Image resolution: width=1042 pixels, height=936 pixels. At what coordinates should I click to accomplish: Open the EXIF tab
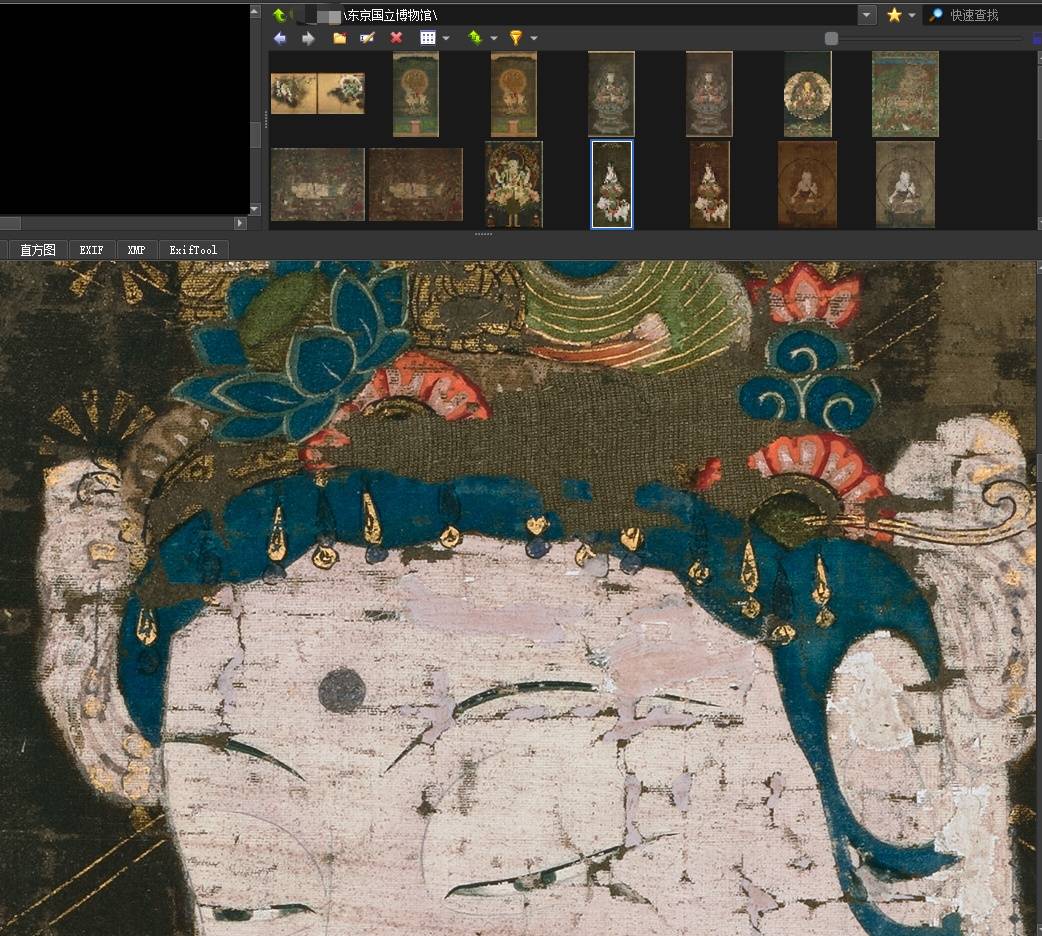pyautogui.click(x=91, y=250)
